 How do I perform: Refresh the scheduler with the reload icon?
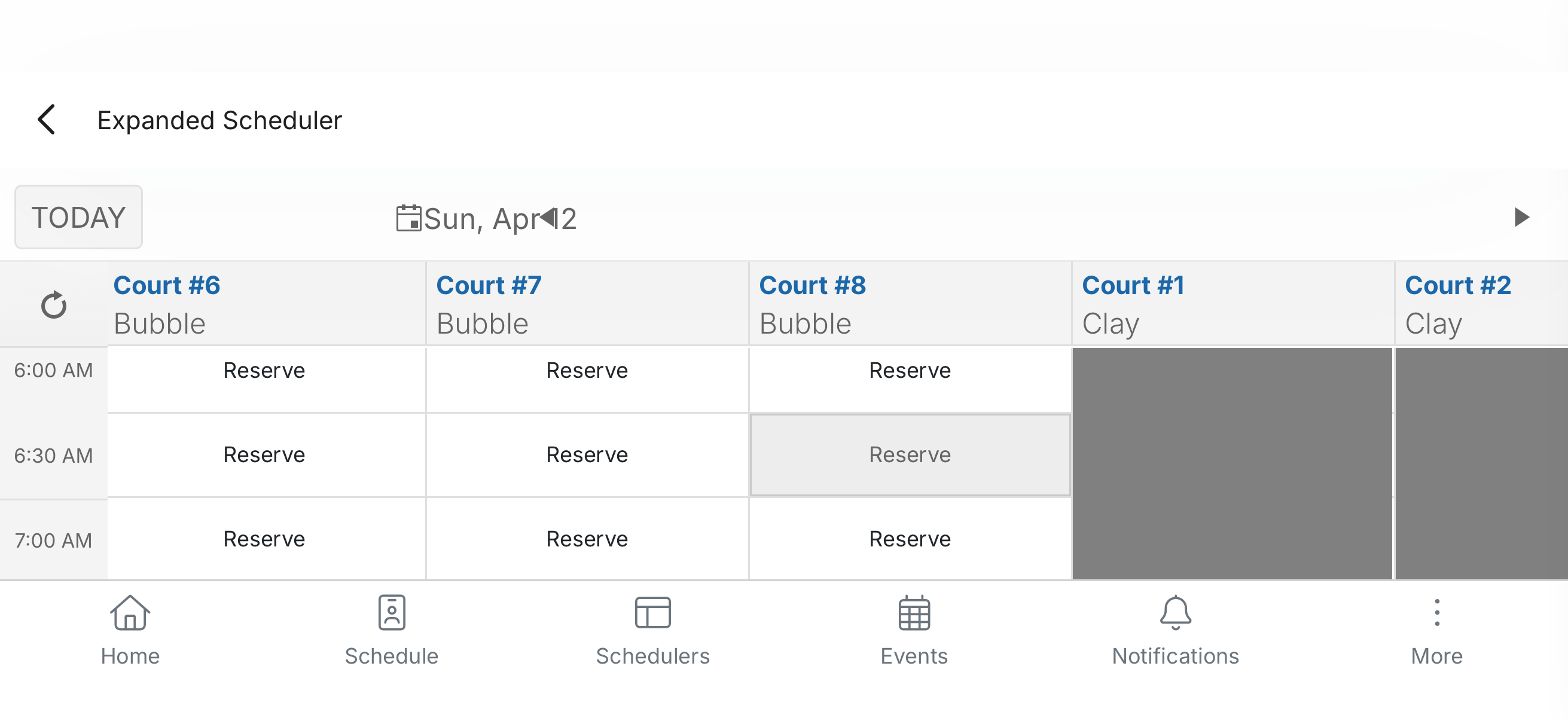click(x=54, y=305)
